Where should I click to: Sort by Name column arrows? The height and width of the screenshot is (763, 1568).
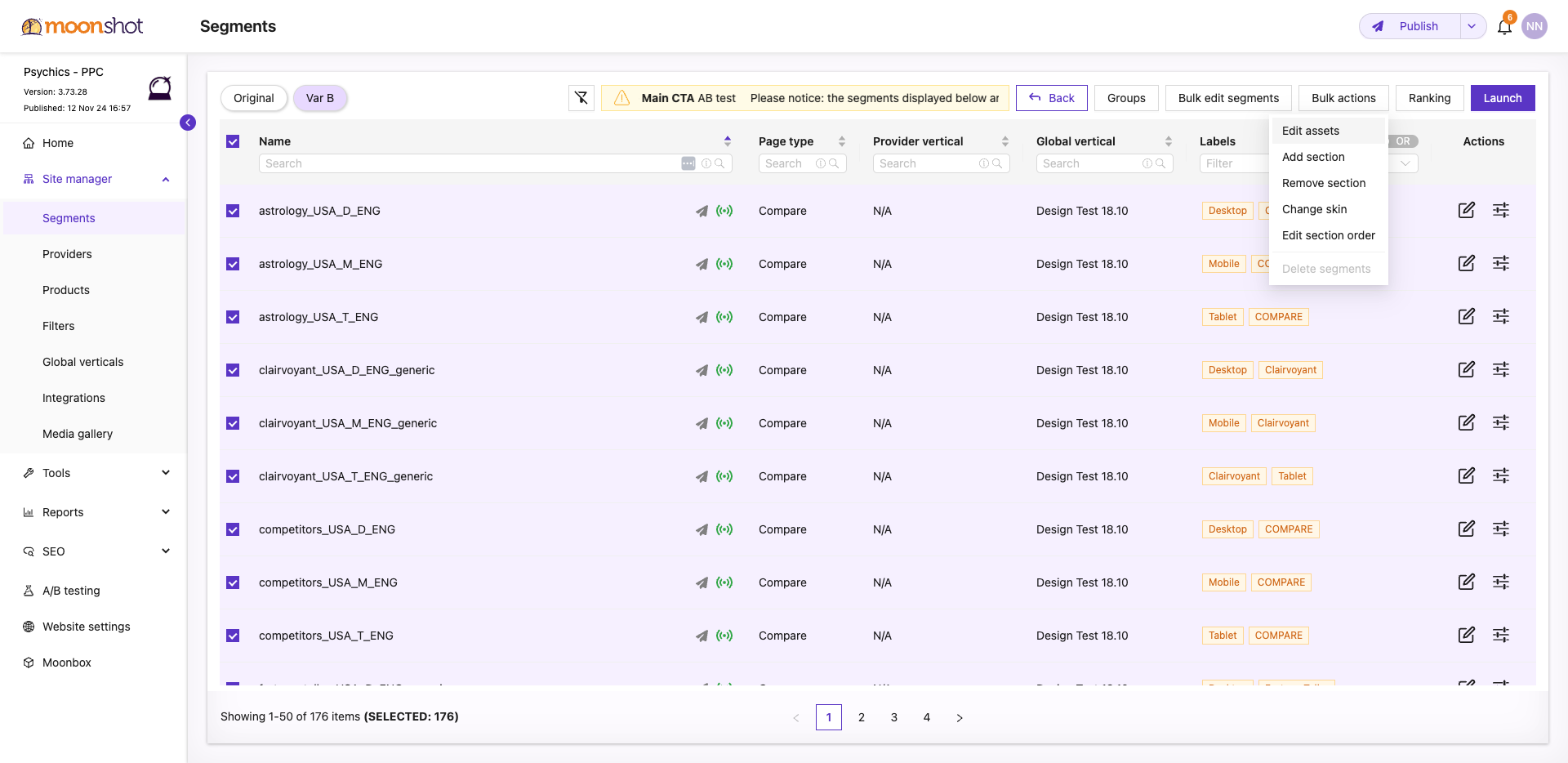[x=728, y=141]
